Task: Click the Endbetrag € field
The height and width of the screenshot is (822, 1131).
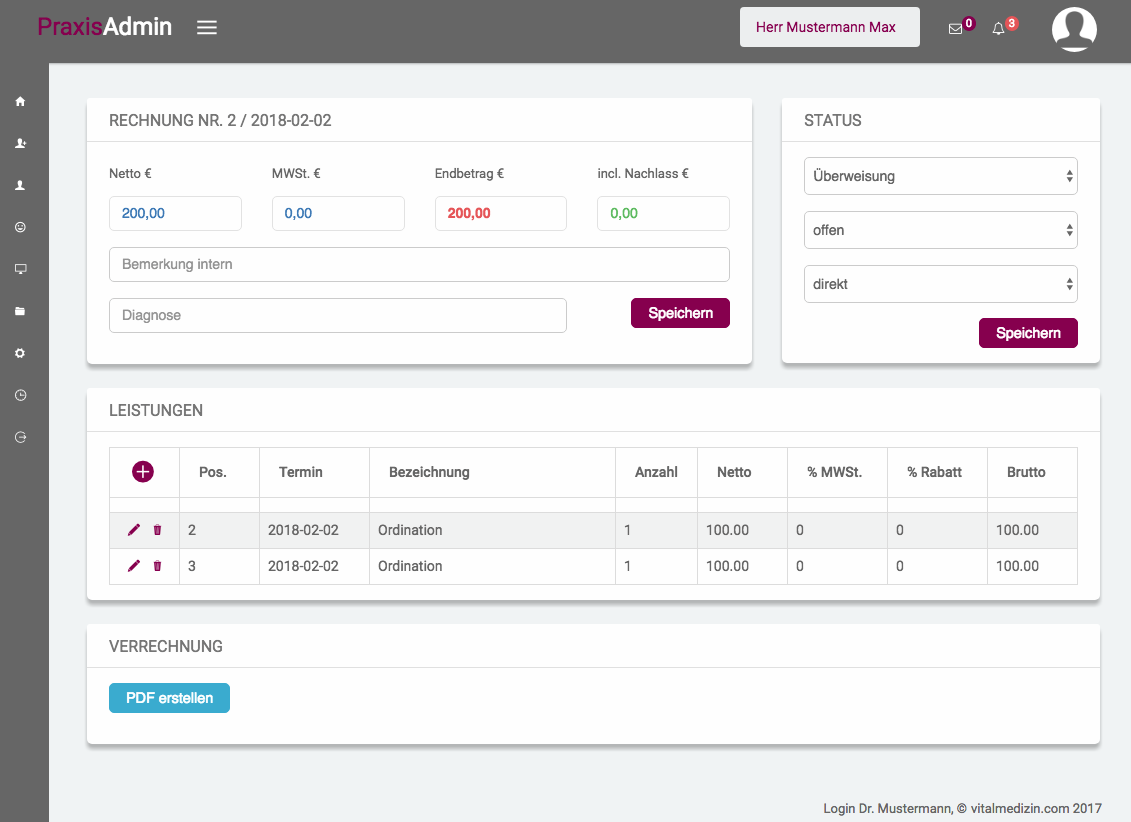Action: (501, 213)
